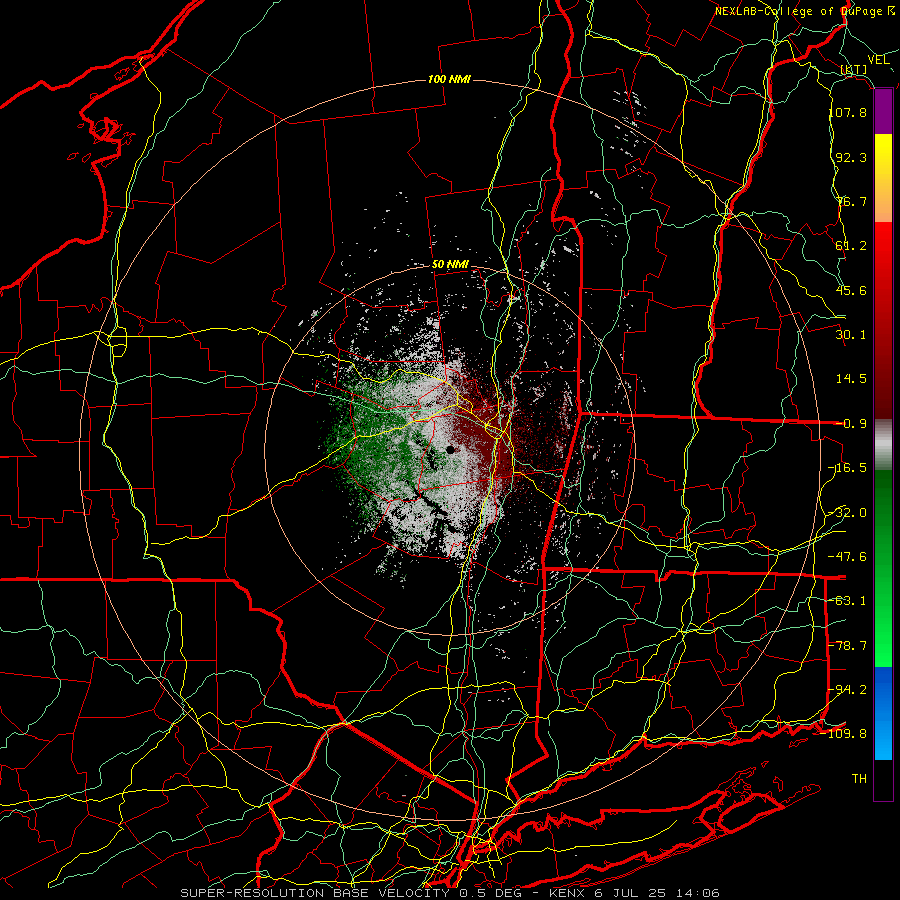Pick the blue segment of the color bar

tap(883, 713)
